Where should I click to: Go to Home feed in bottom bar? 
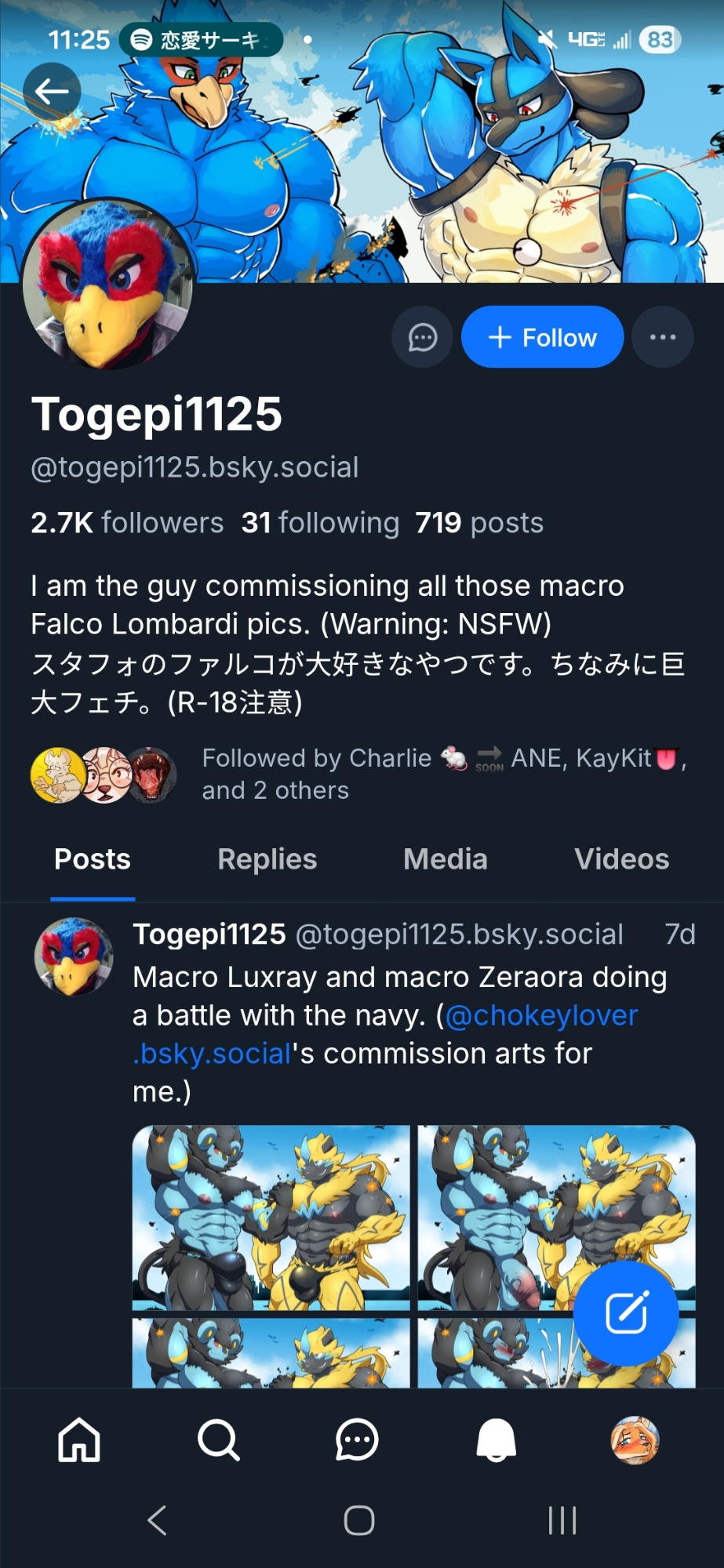pyautogui.click(x=79, y=1440)
